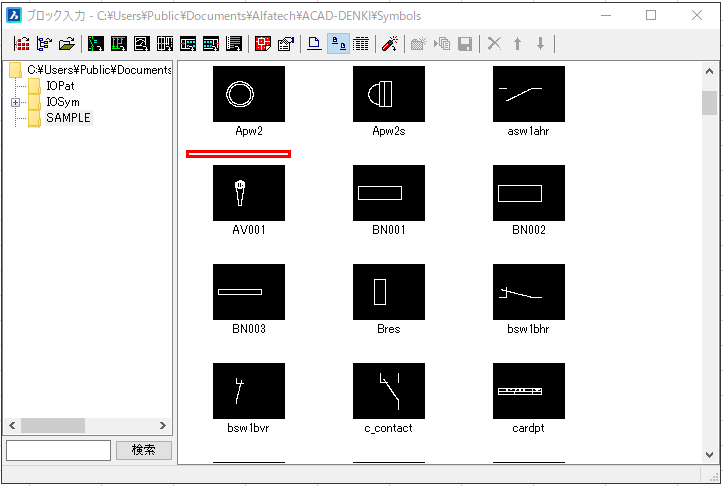Click the green striped list toolbar icon
This screenshot has width=723, height=486.
[x=234, y=44]
